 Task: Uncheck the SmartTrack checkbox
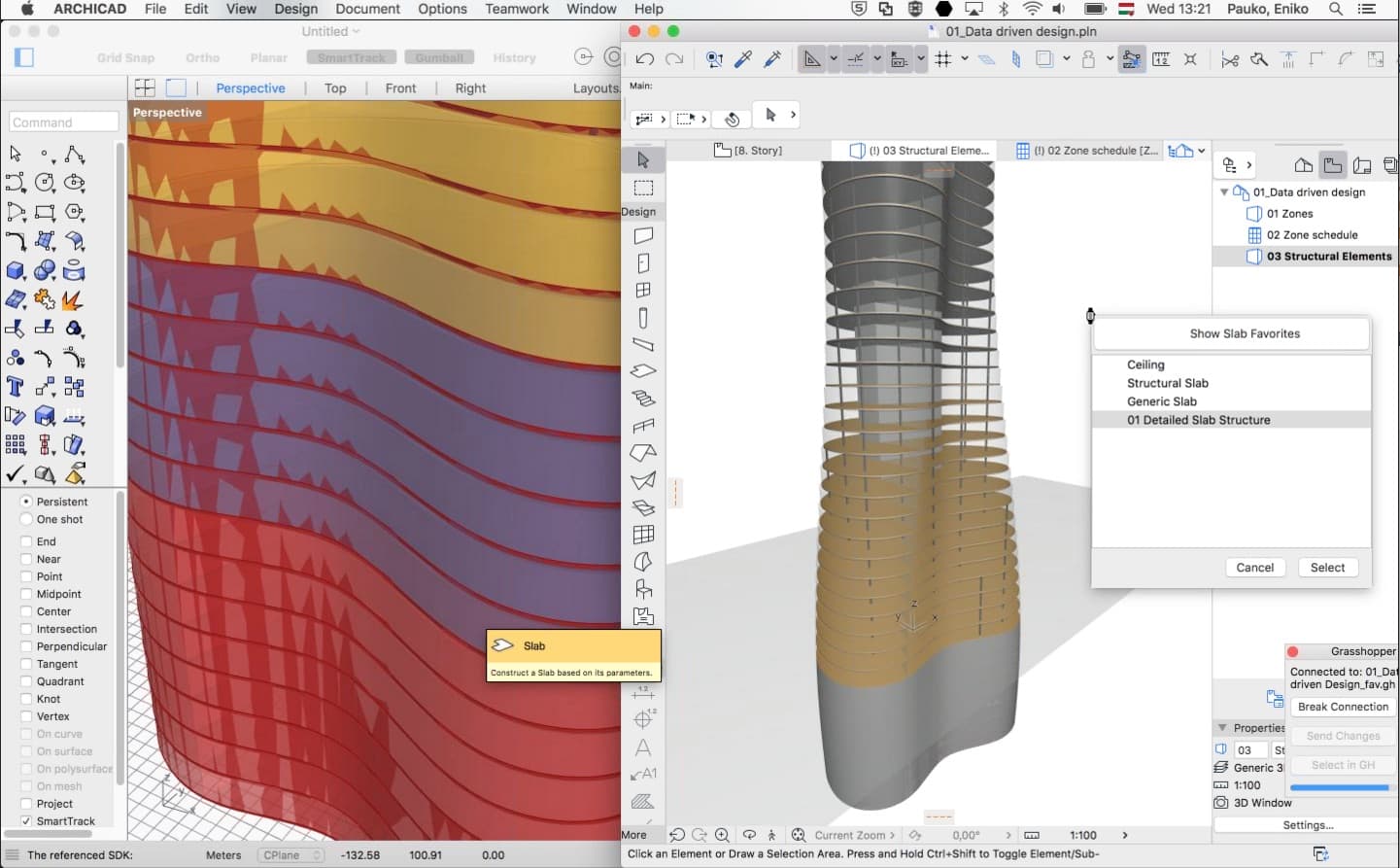(x=26, y=821)
